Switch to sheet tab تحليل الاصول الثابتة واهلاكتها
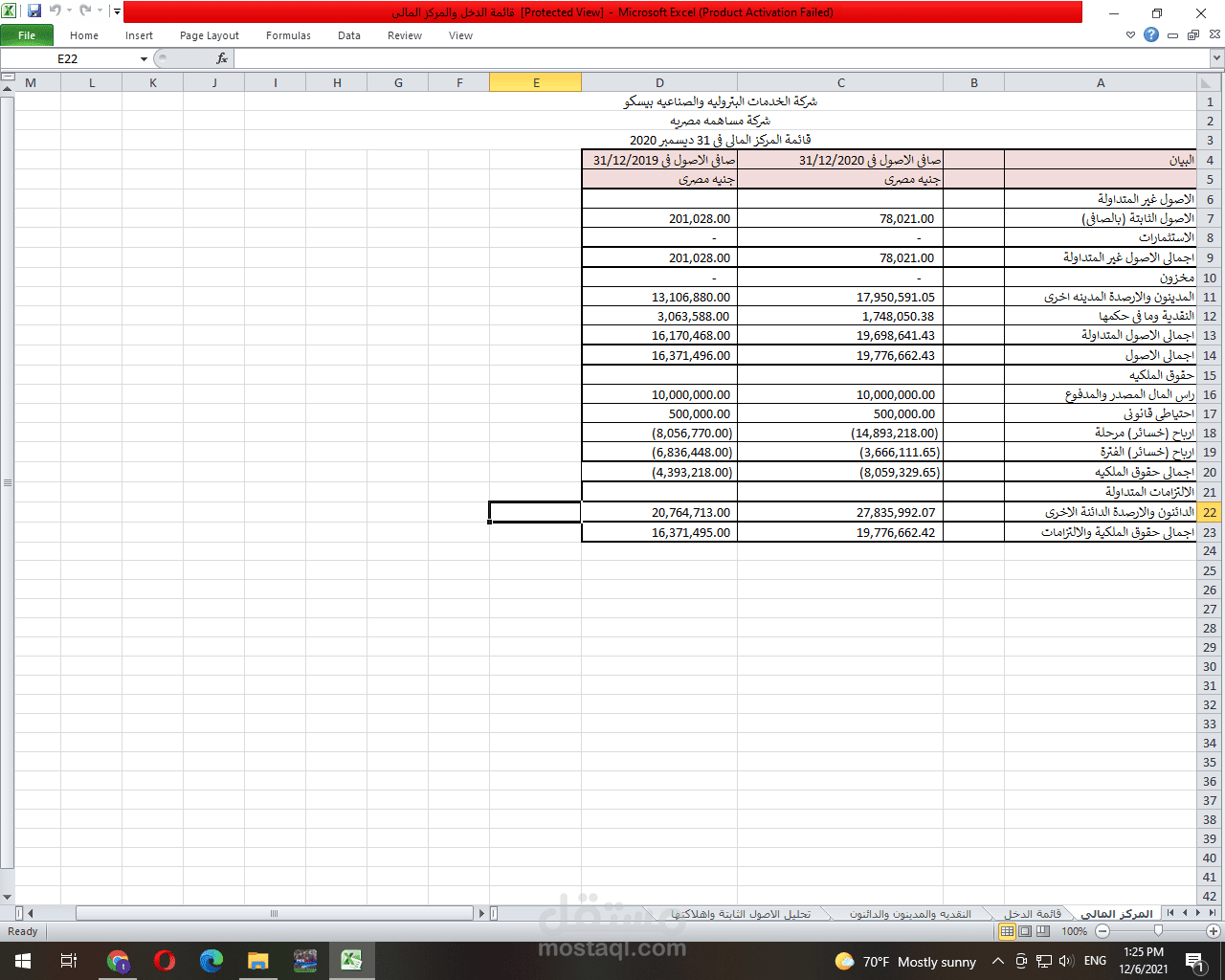Viewport: 1225px width, 980px height. 741,914
